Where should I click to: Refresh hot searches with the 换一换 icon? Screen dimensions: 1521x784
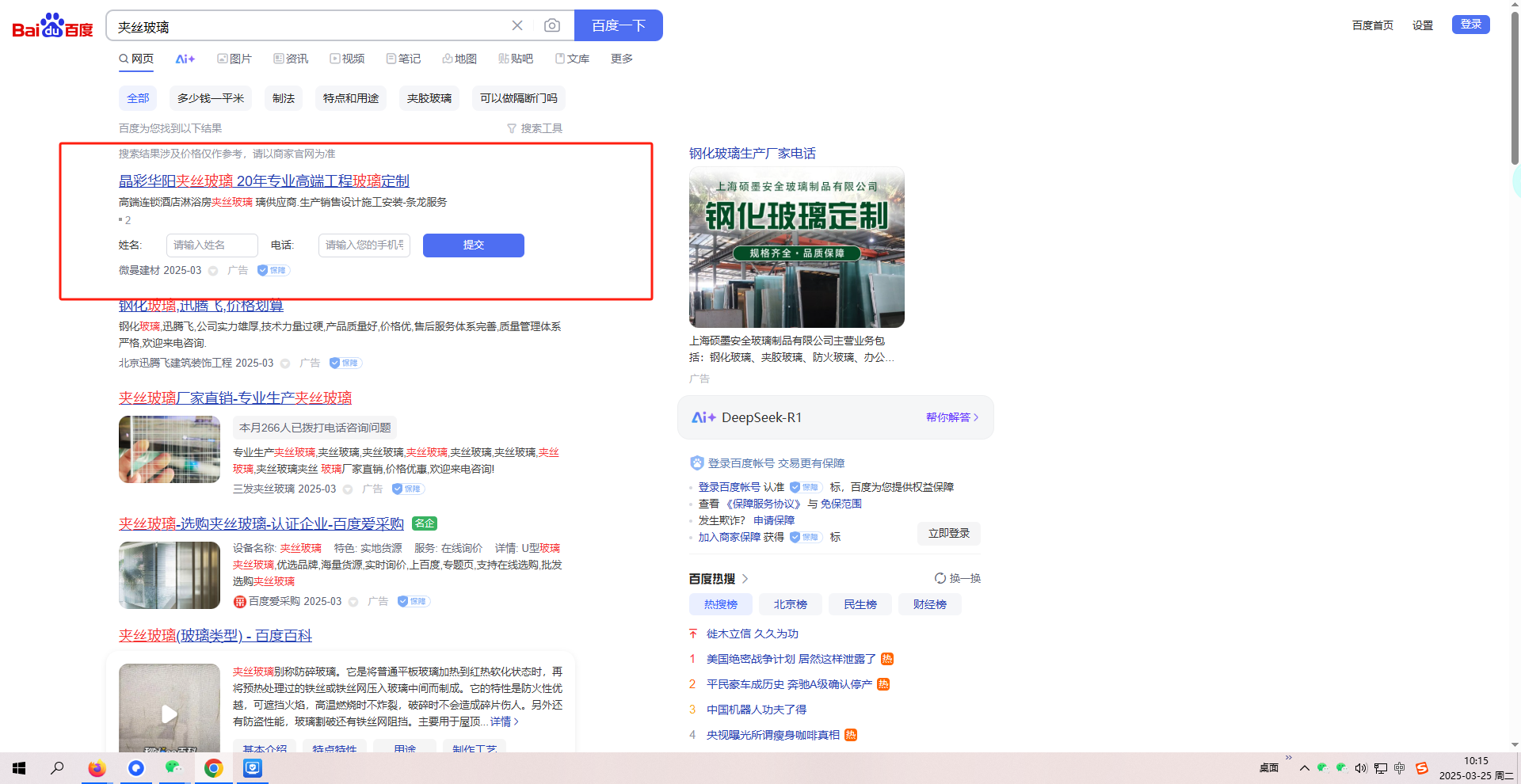click(x=940, y=578)
